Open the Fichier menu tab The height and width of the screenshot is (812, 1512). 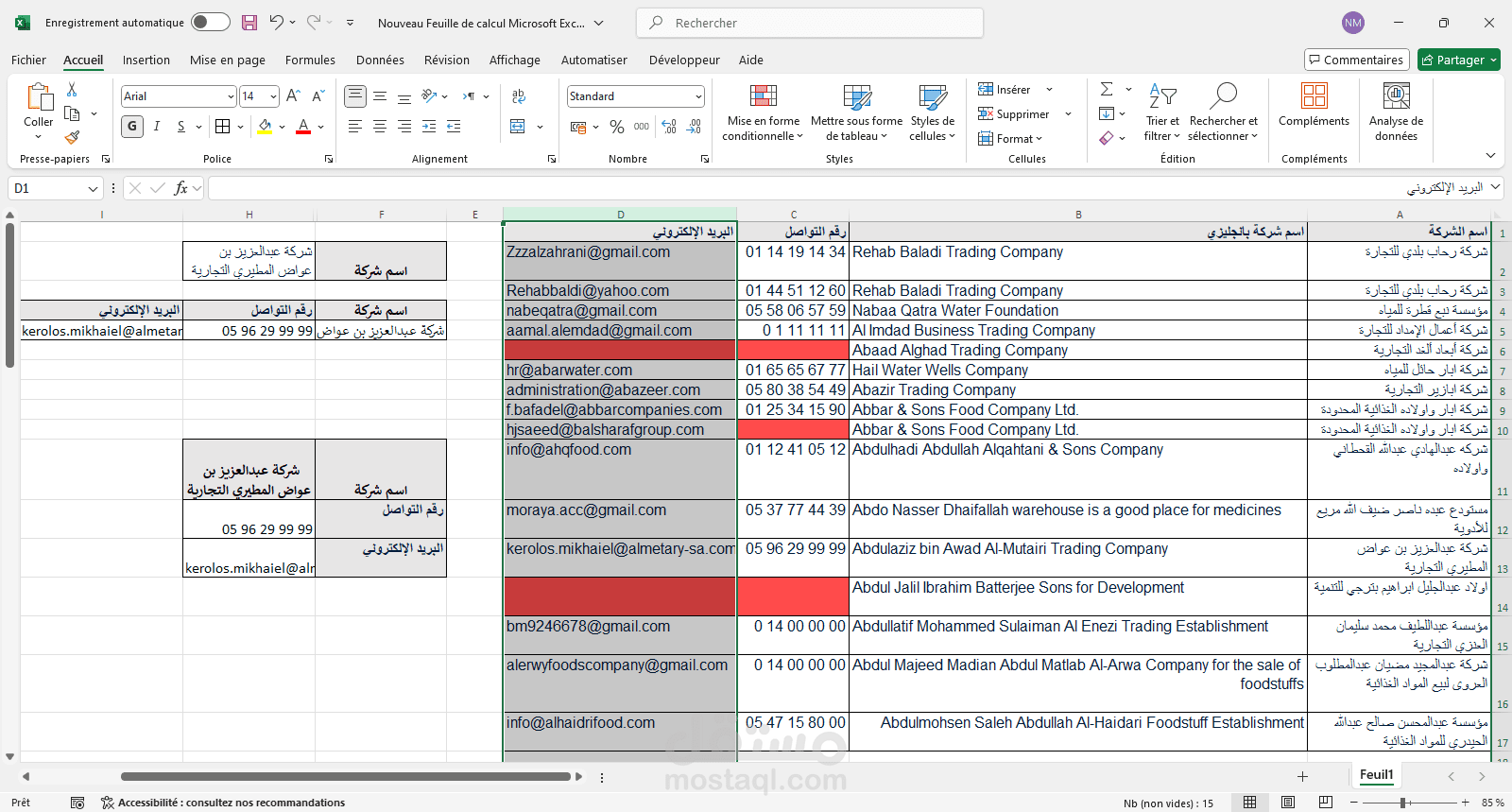point(28,60)
